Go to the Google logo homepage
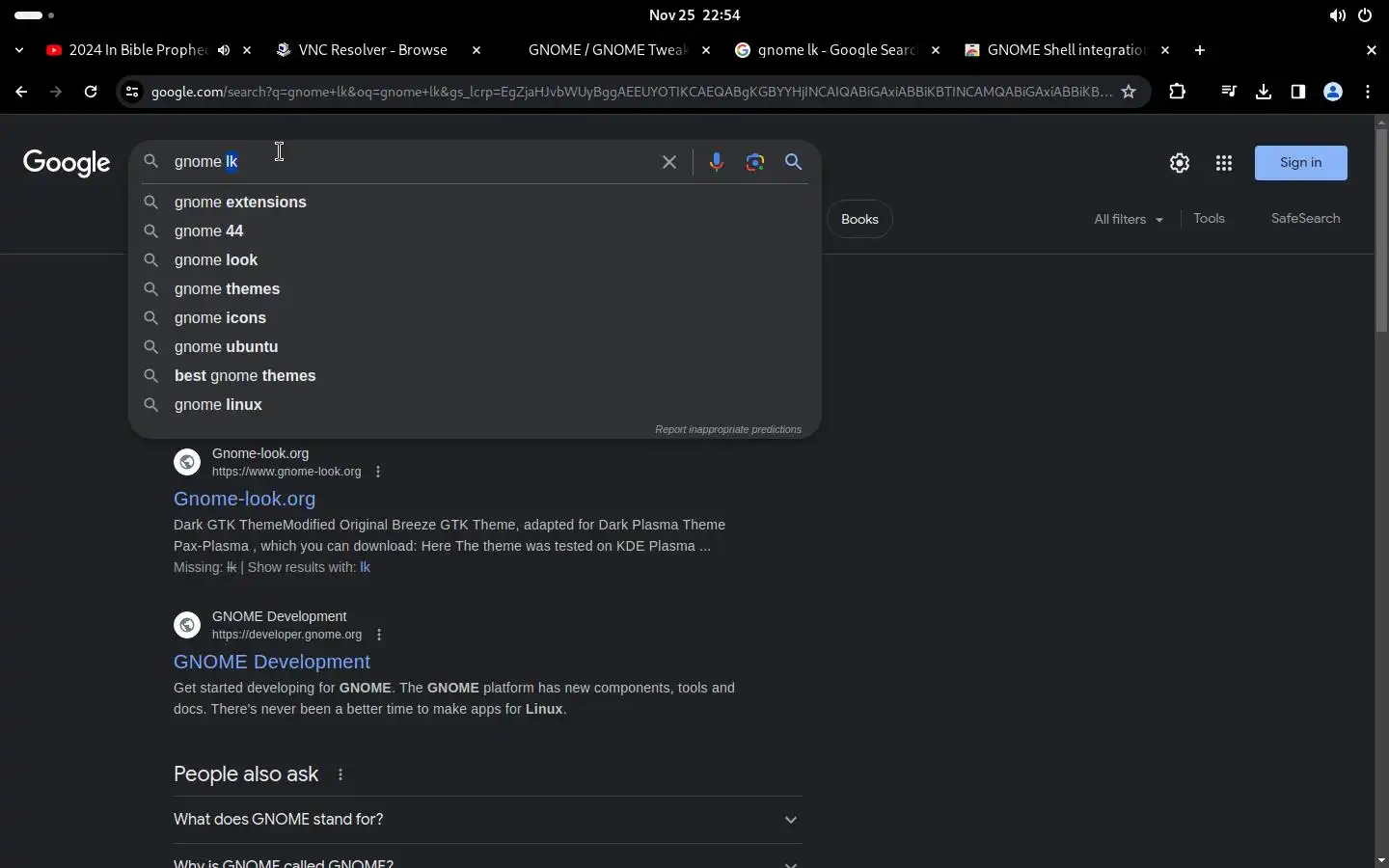 click(x=67, y=163)
